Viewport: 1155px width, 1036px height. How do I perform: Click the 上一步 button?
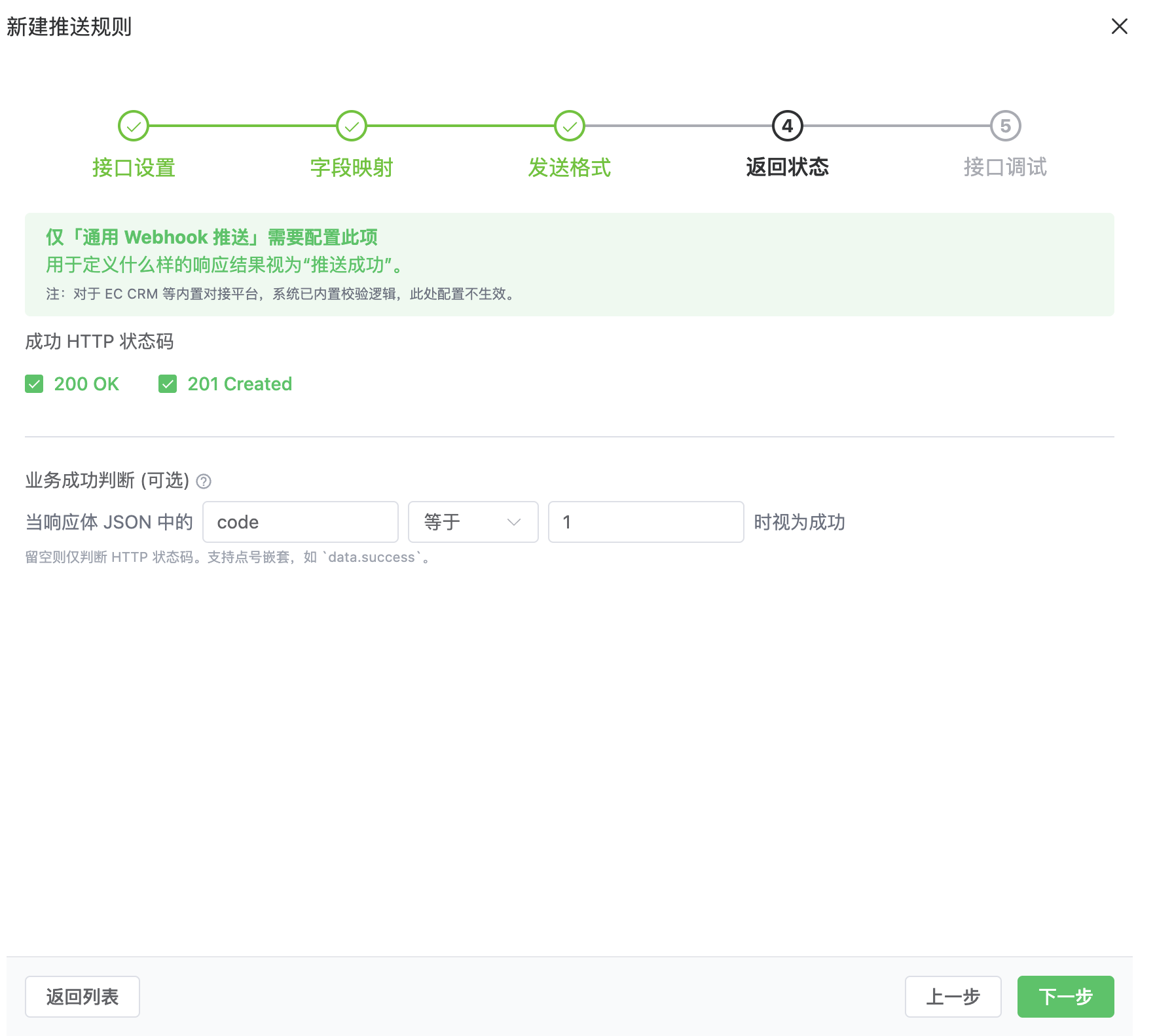[953, 996]
